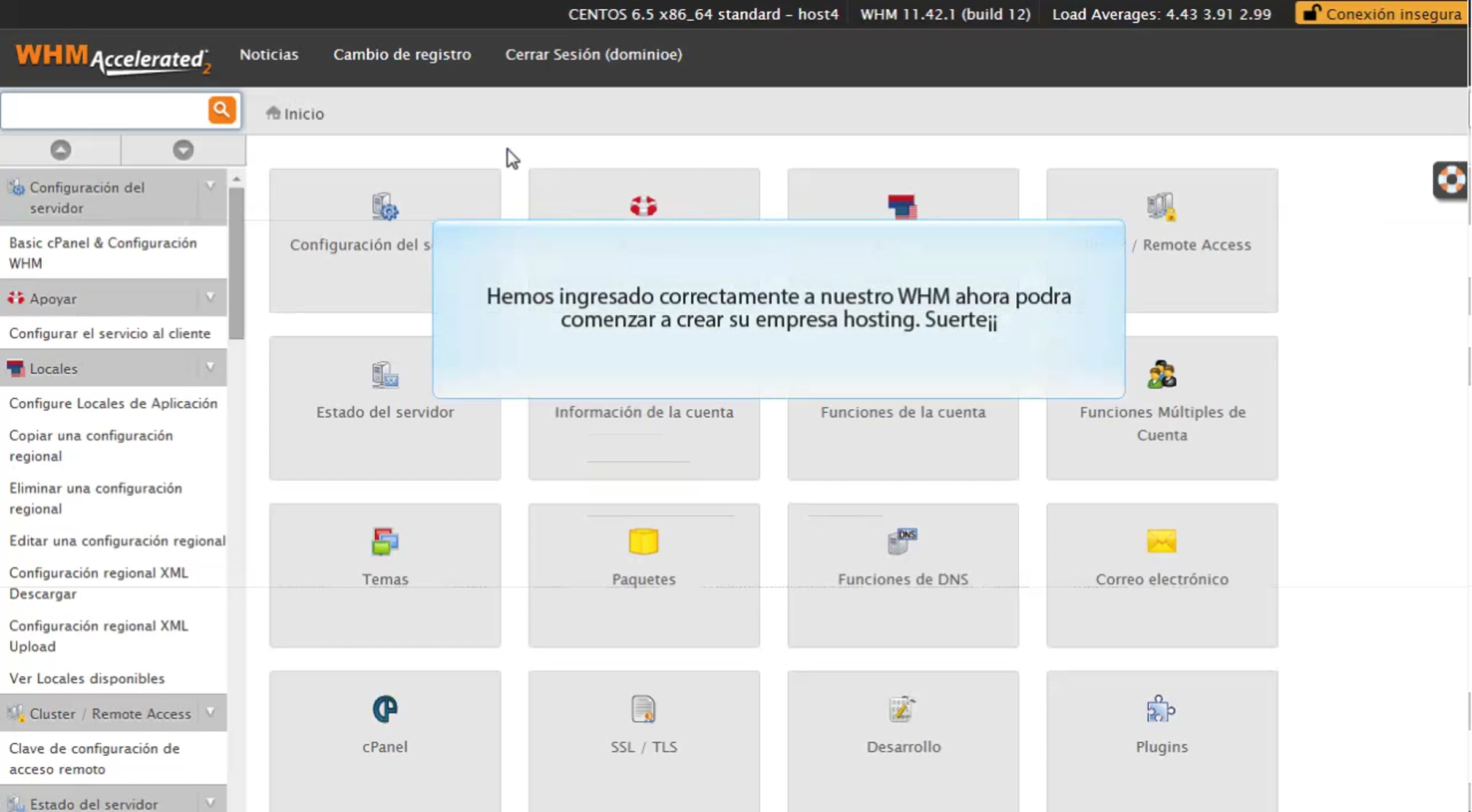Click the unlocked padlock insecure connection icon
1472x812 pixels.
click(x=1311, y=13)
